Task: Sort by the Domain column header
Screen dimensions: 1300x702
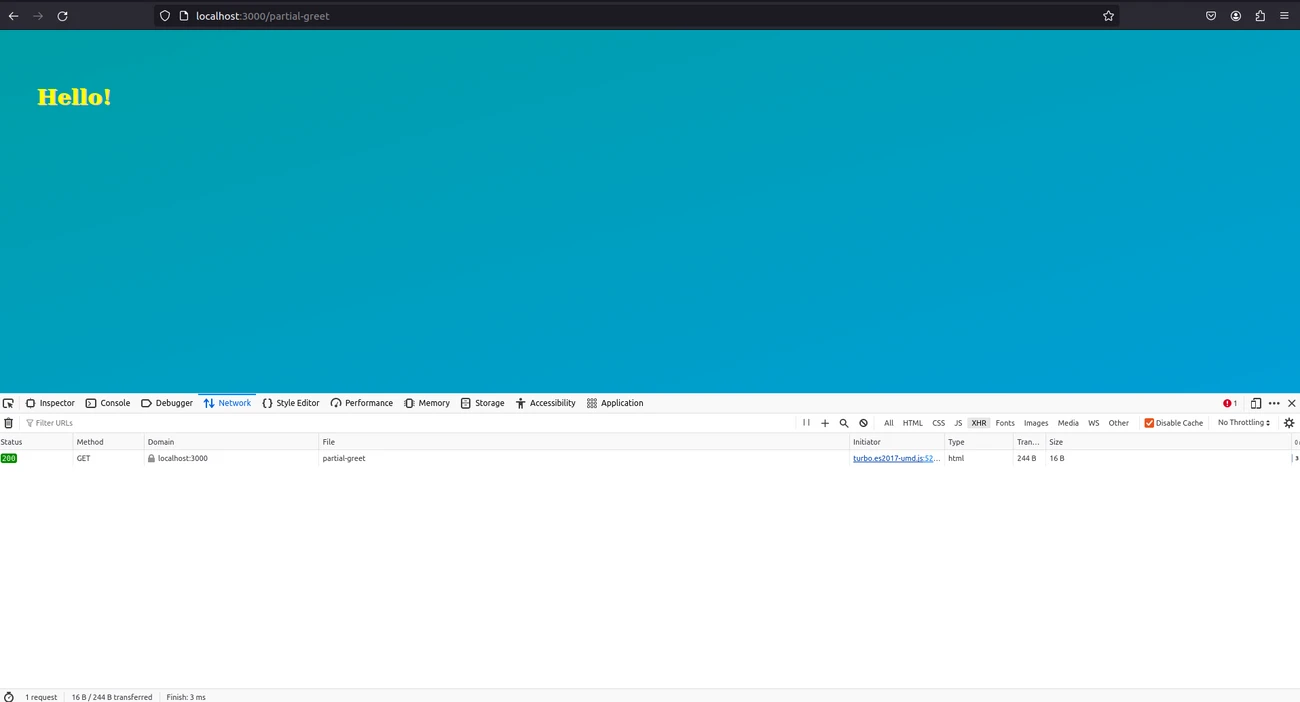Action: 231,442
